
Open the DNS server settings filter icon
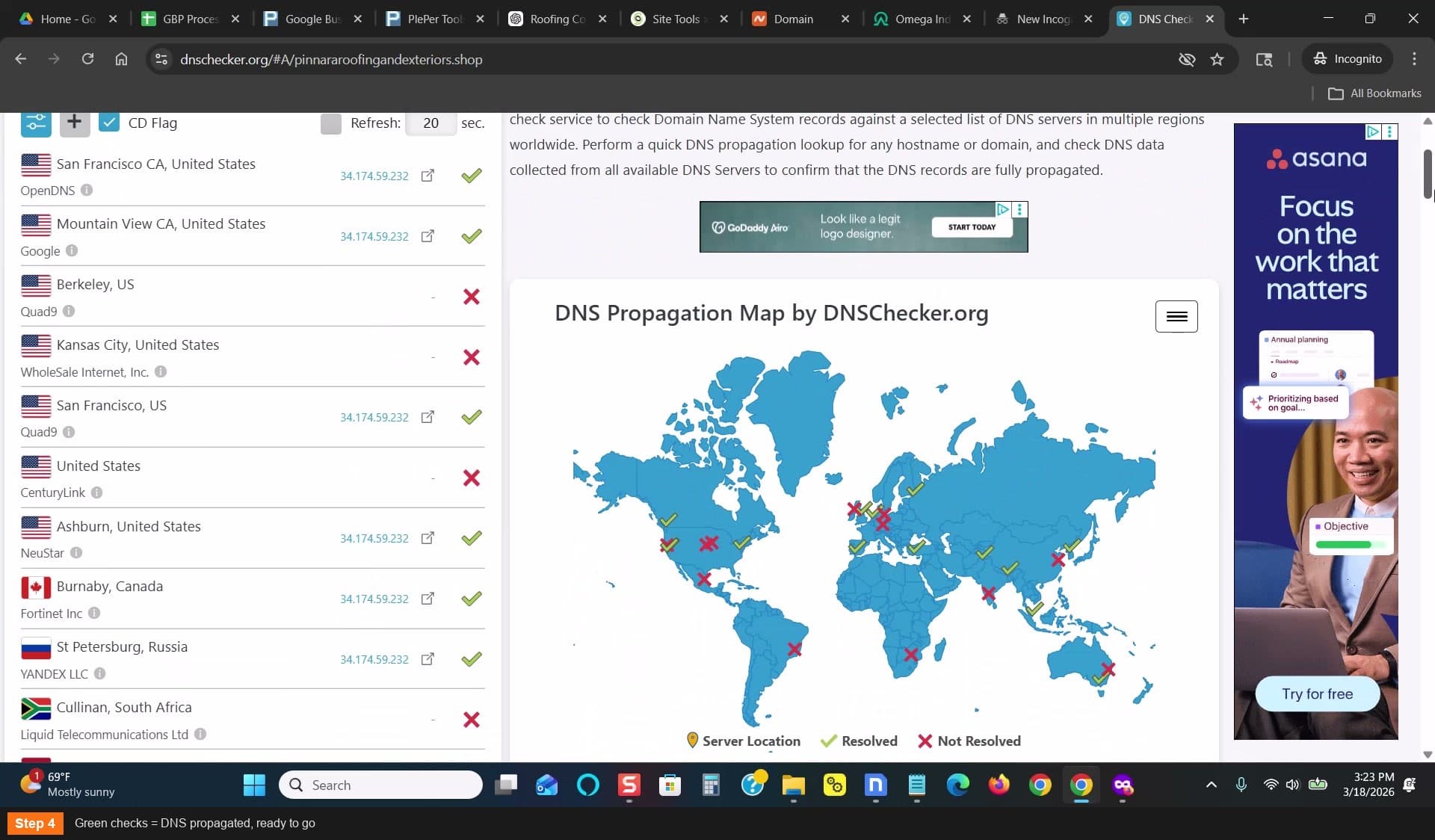point(36,123)
